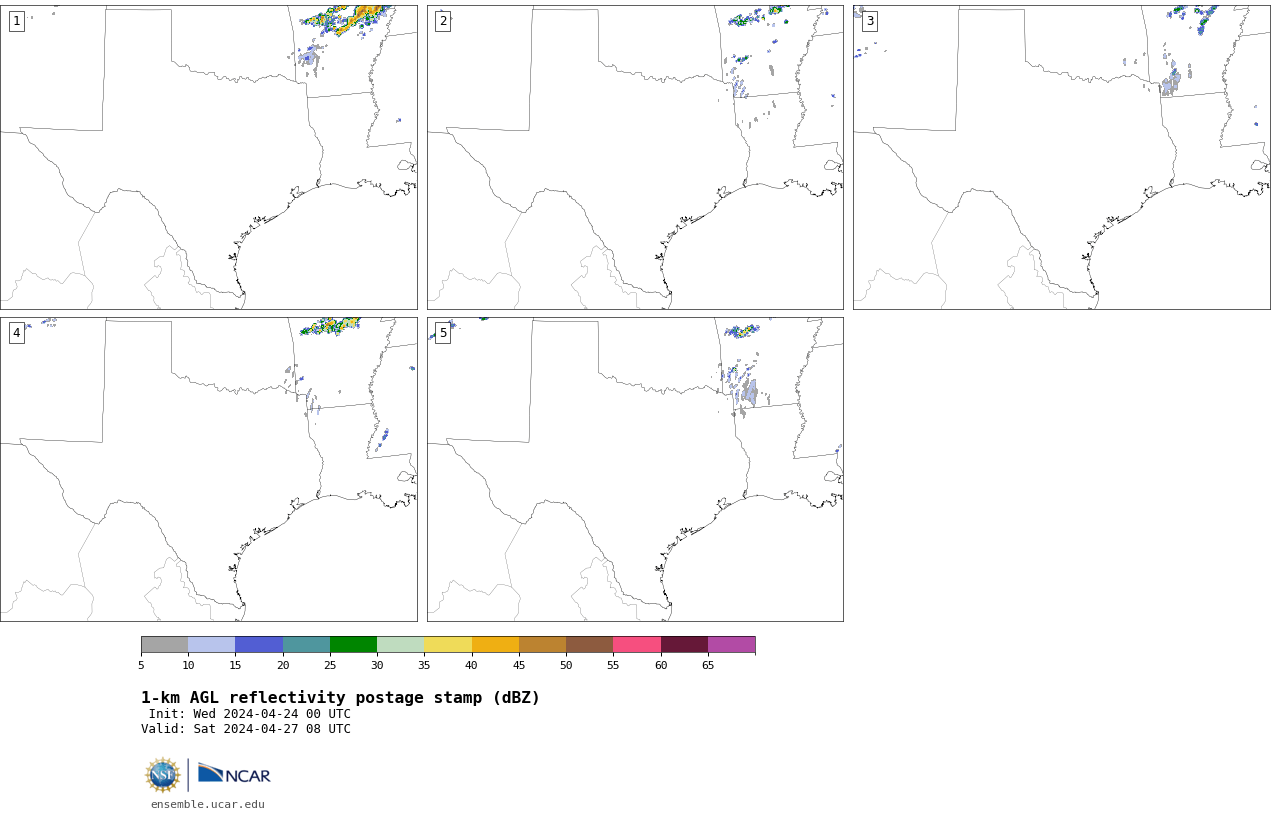The width and height of the screenshot is (1280, 815).
Task: Click the Valid: Sat 2024-04-27 08 UTC text
Action: (x=246, y=729)
